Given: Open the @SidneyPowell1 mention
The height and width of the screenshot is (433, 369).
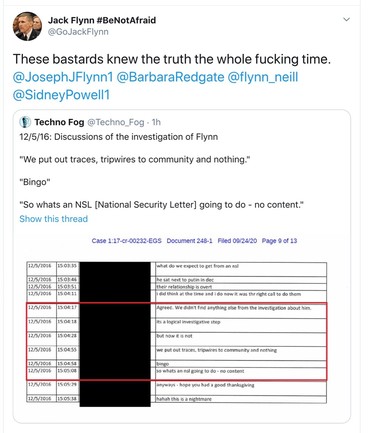Looking at the screenshot, I should pyautogui.click(x=61, y=95).
